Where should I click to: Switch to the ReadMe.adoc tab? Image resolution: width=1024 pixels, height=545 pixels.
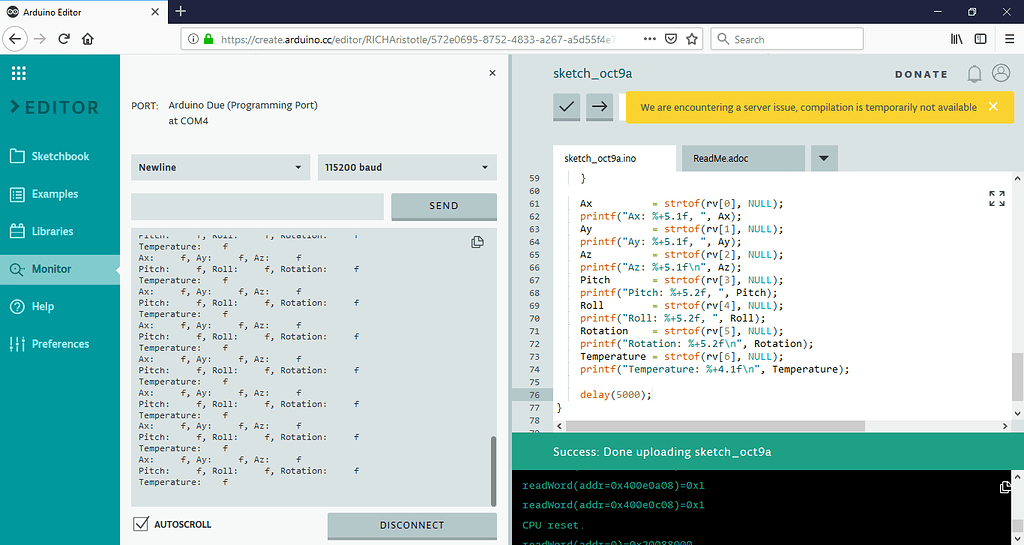(x=742, y=158)
